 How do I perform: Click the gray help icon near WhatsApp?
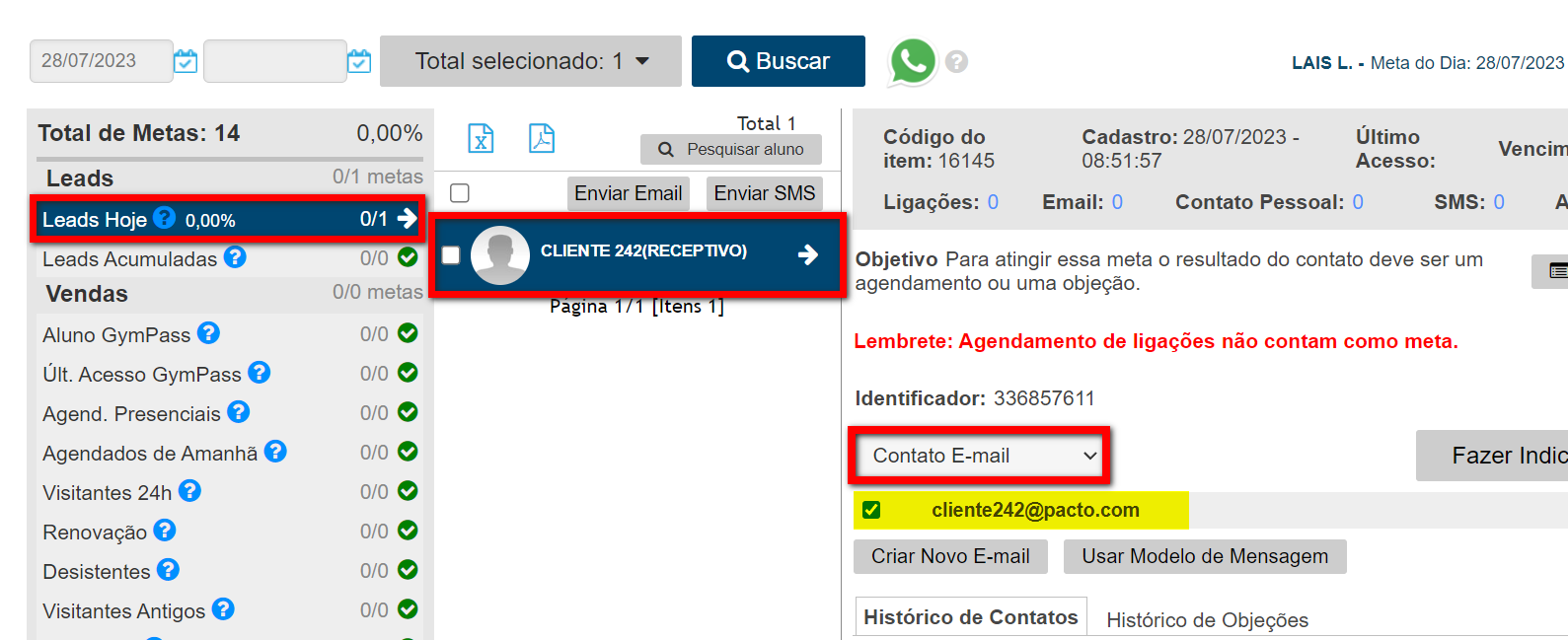[x=956, y=62]
